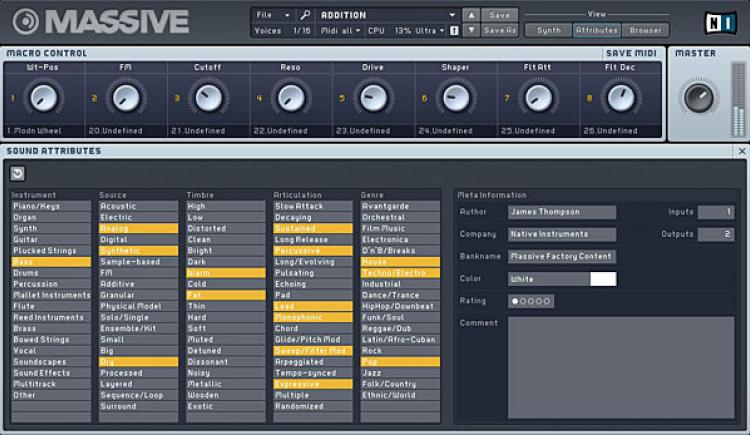Click the Cutoff macro knob
The image size is (750, 435).
207,97
